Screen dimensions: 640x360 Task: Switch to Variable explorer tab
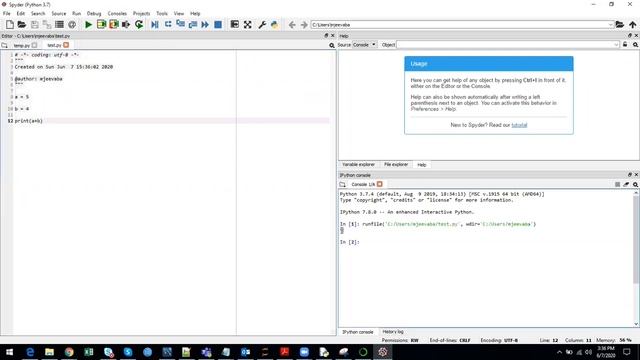pyautogui.click(x=358, y=164)
